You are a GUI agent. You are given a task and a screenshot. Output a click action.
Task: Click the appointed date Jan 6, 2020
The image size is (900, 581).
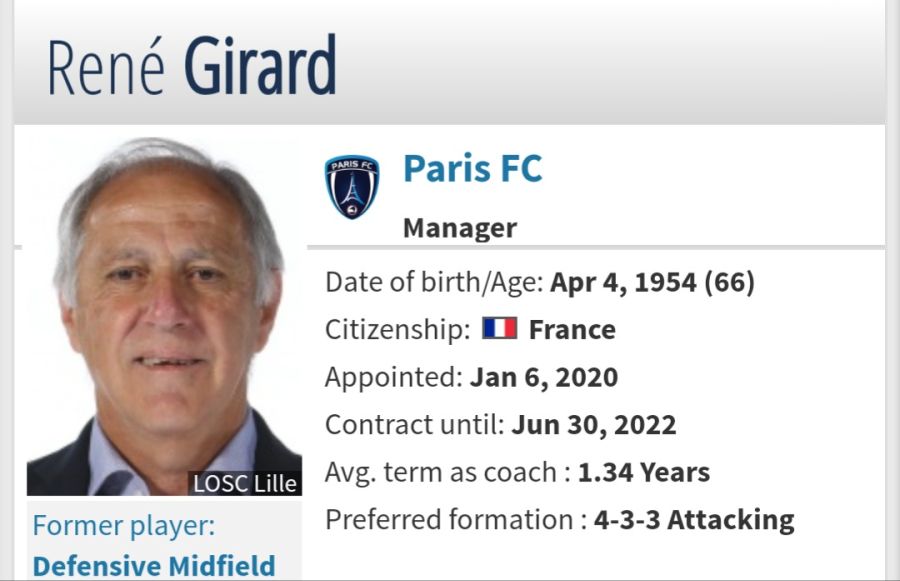tap(544, 378)
